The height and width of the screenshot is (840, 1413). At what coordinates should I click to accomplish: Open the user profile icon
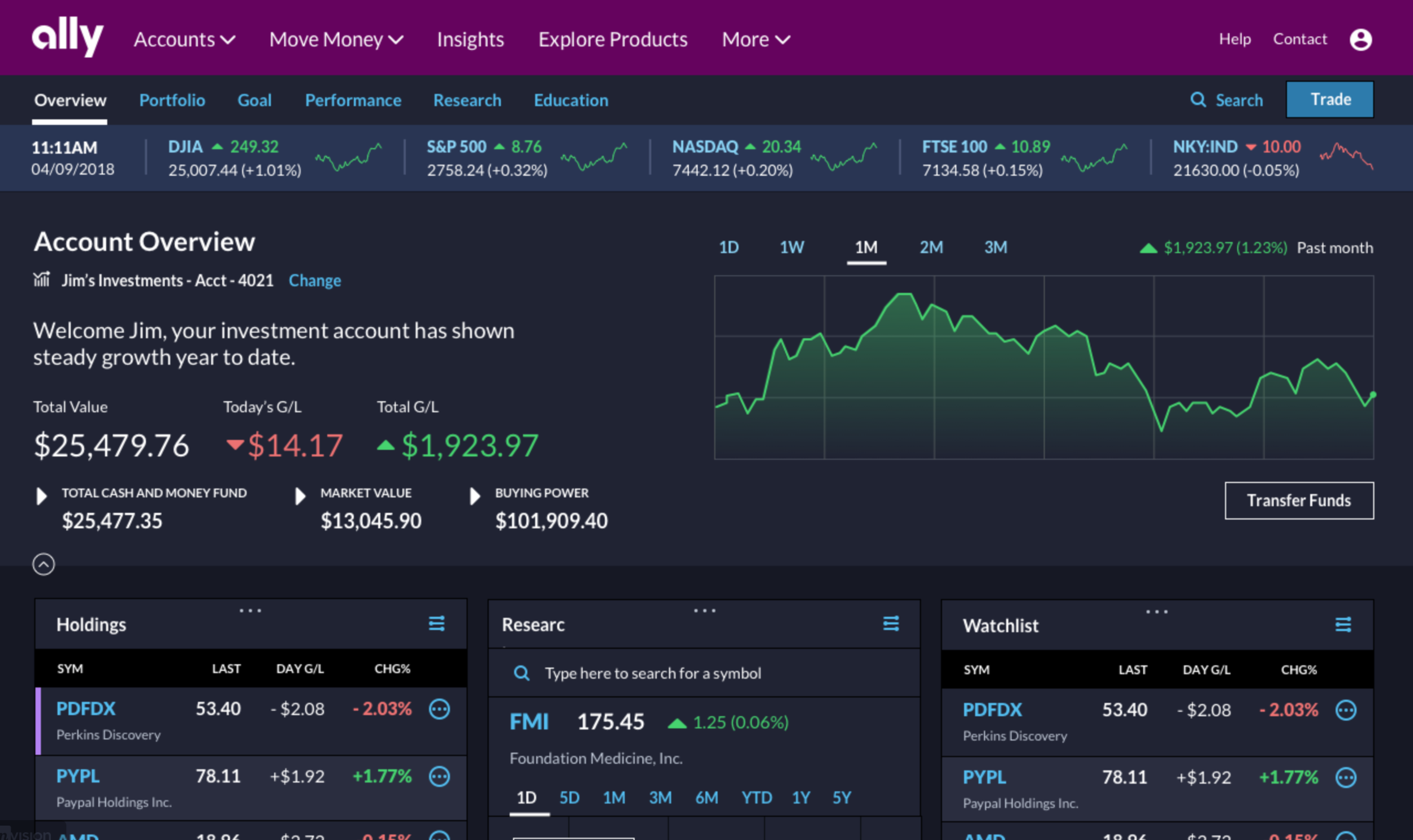click(x=1360, y=40)
